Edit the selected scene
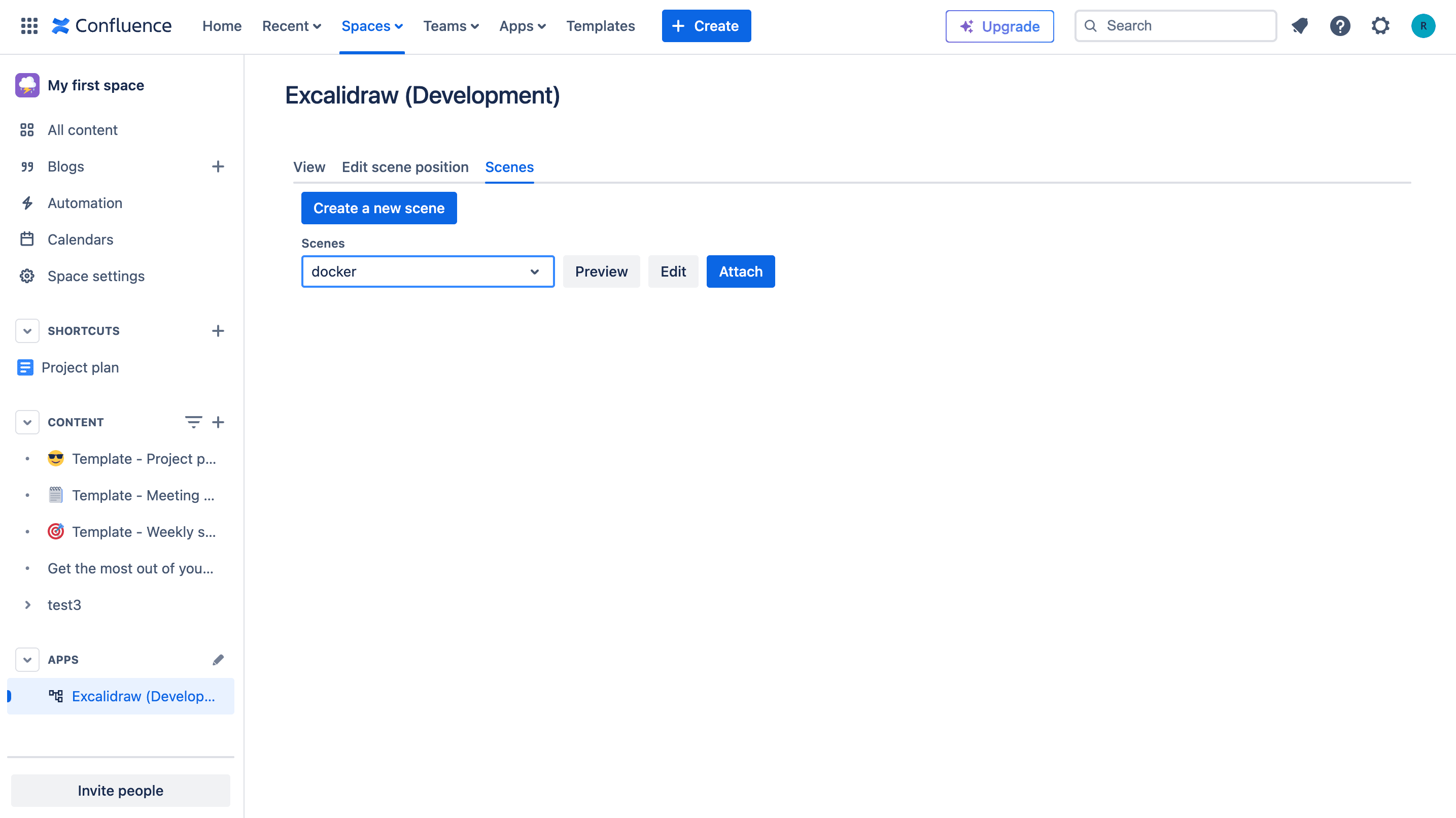This screenshot has height=818, width=1456. [x=673, y=271]
